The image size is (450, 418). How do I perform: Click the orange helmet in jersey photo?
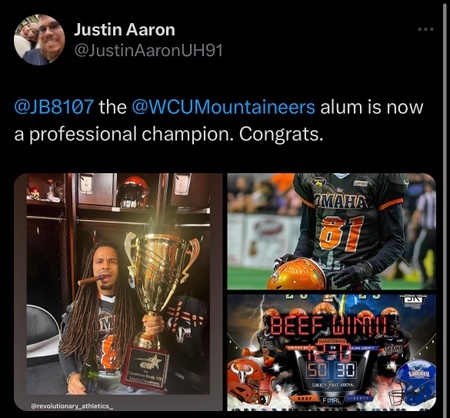[297, 274]
